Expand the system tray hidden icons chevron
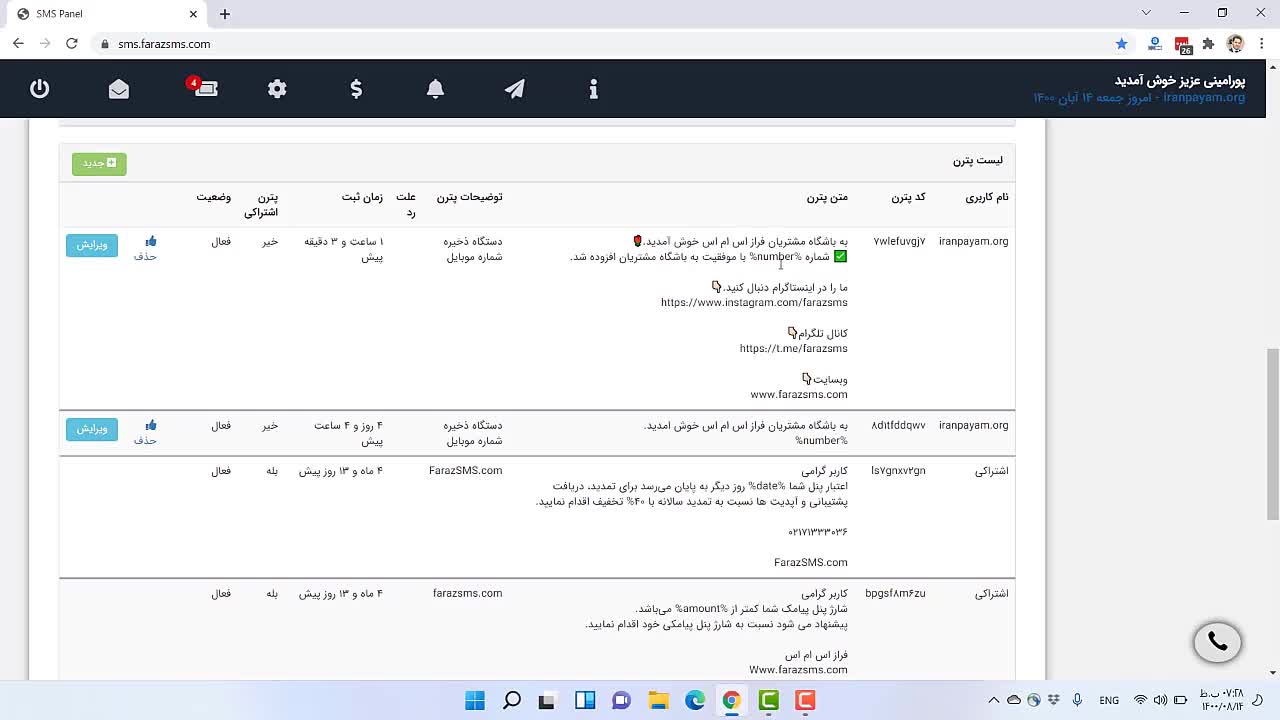Image resolution: width=1280 pixels, height=720 pixels. [x=993, y=701]
